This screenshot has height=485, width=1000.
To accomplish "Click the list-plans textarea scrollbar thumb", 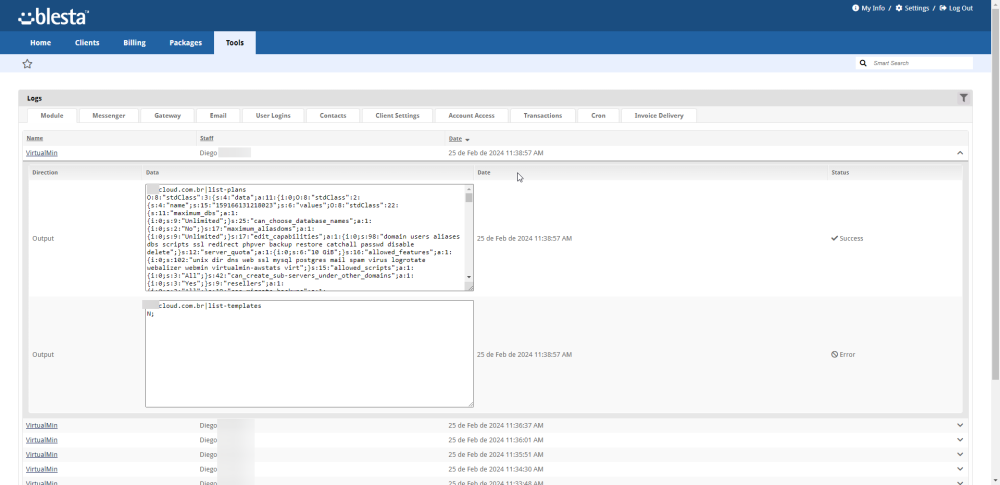I will click(x=469, y=197).
